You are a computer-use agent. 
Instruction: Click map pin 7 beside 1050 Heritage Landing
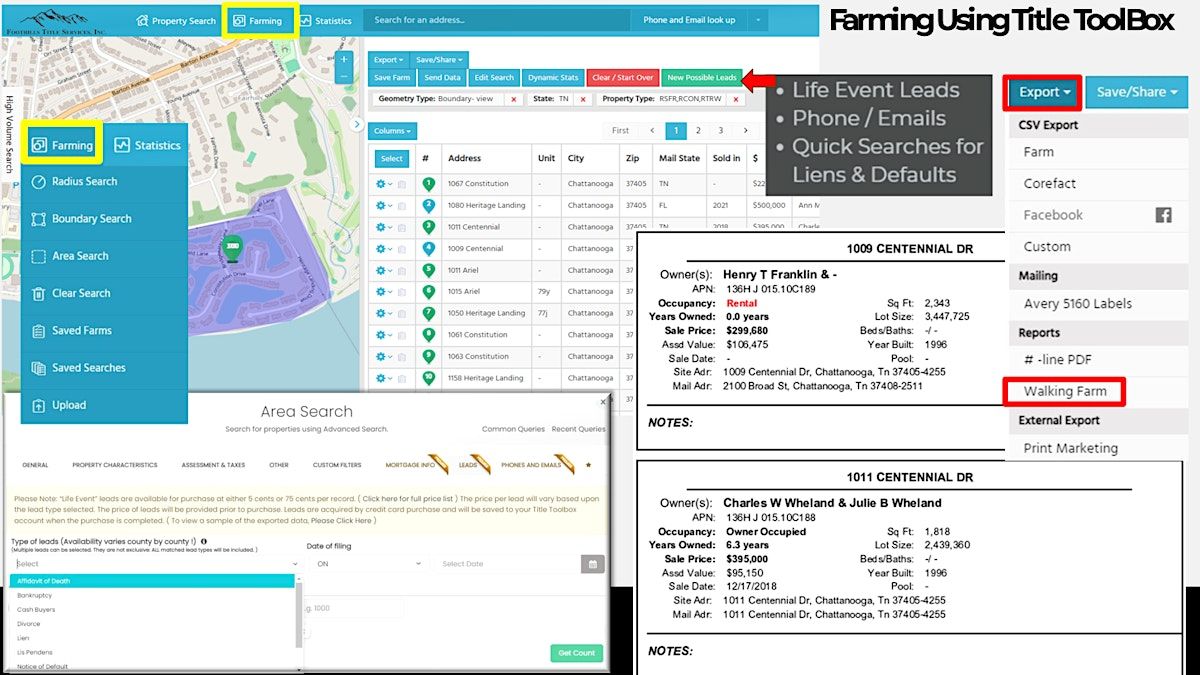pyautogui.click(x=429, y=313)
